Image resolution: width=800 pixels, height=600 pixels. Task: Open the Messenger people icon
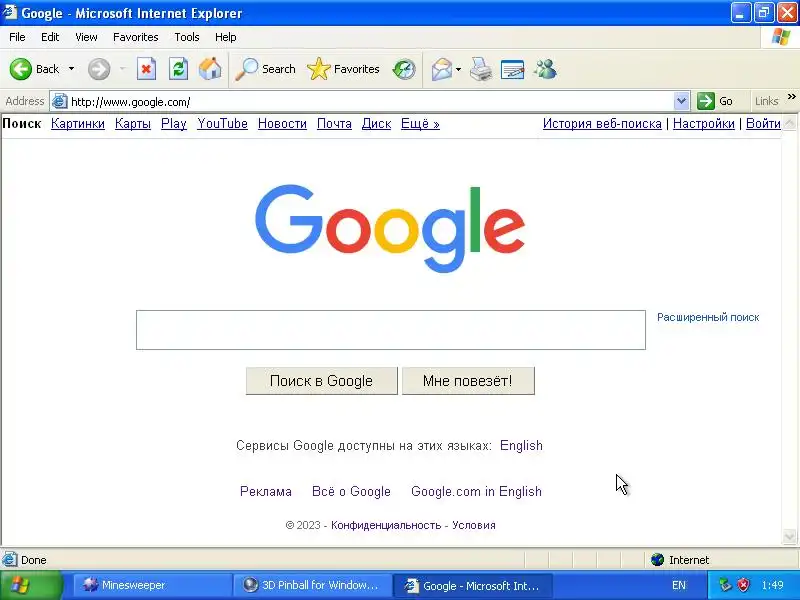coord(545,69)
